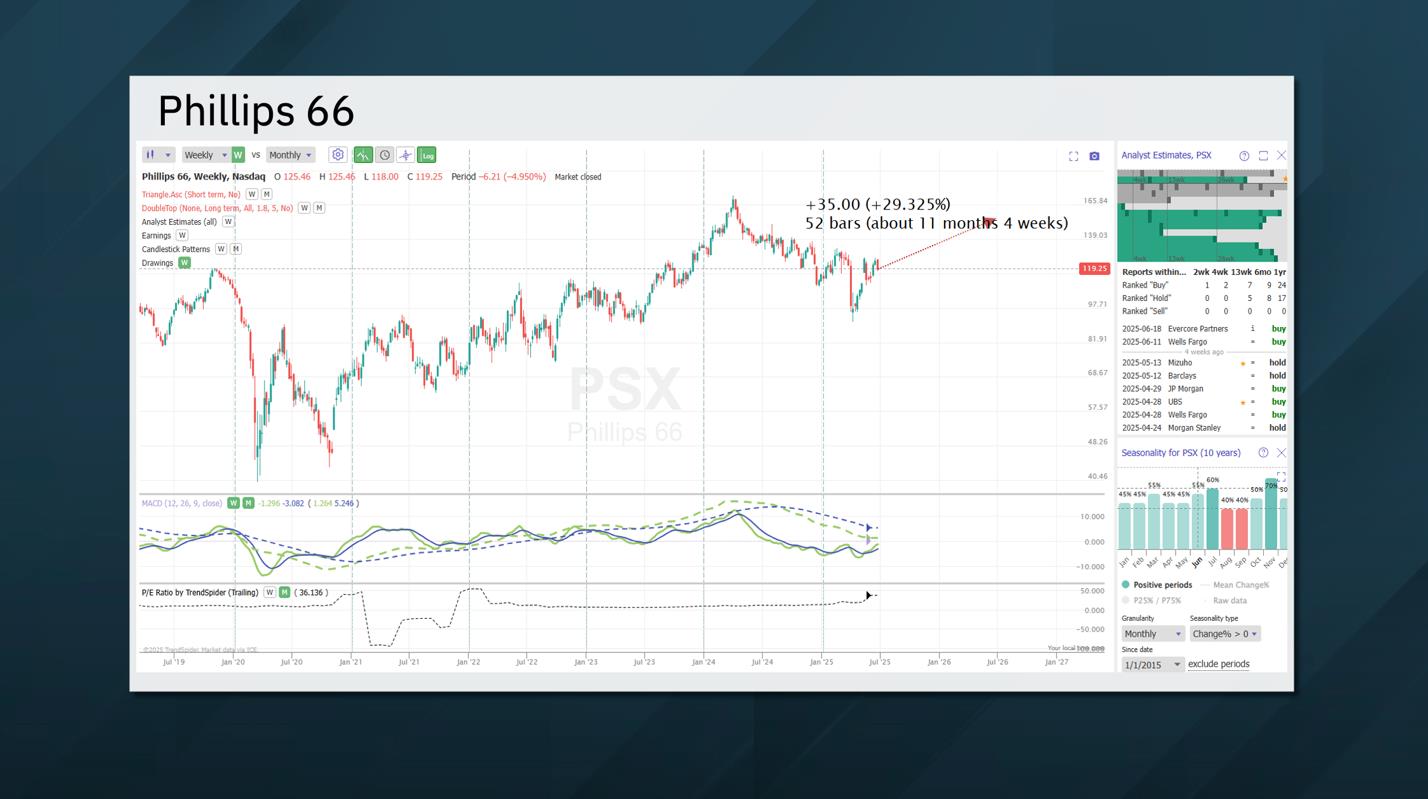1428x799 pixels.
Task: Enter fullscreen chart mode icon
Action: pyautogui.click(x=1073, y=156)
